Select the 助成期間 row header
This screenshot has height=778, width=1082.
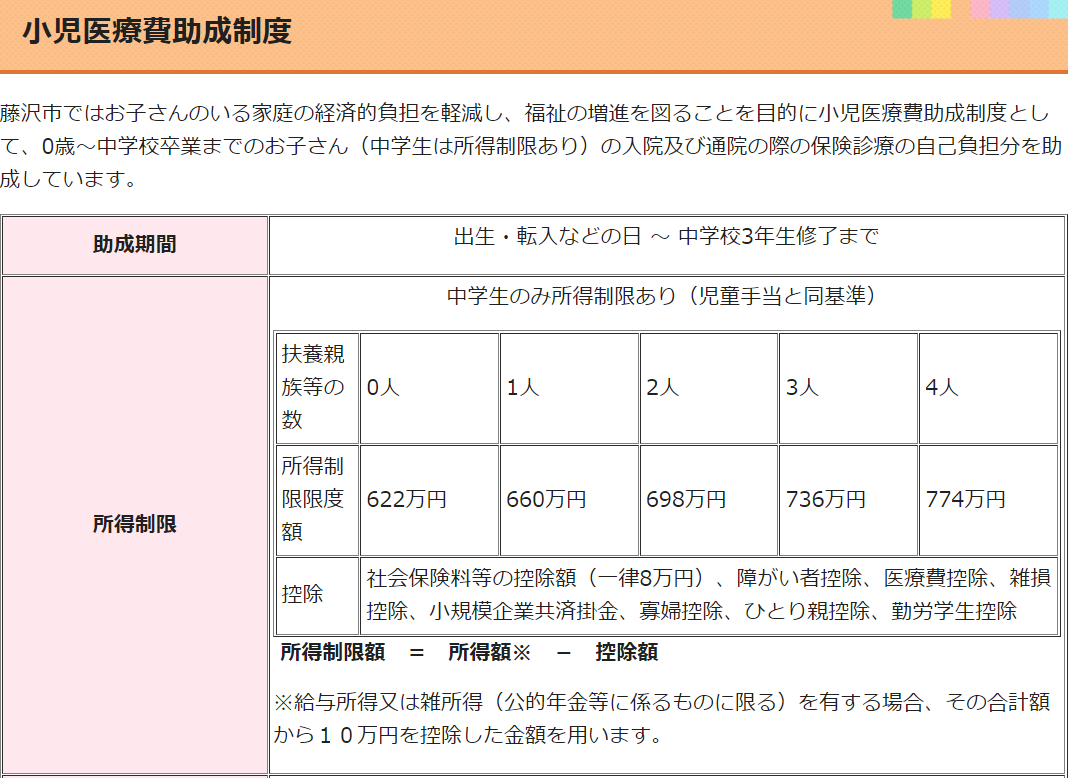[x=135, y=245]
